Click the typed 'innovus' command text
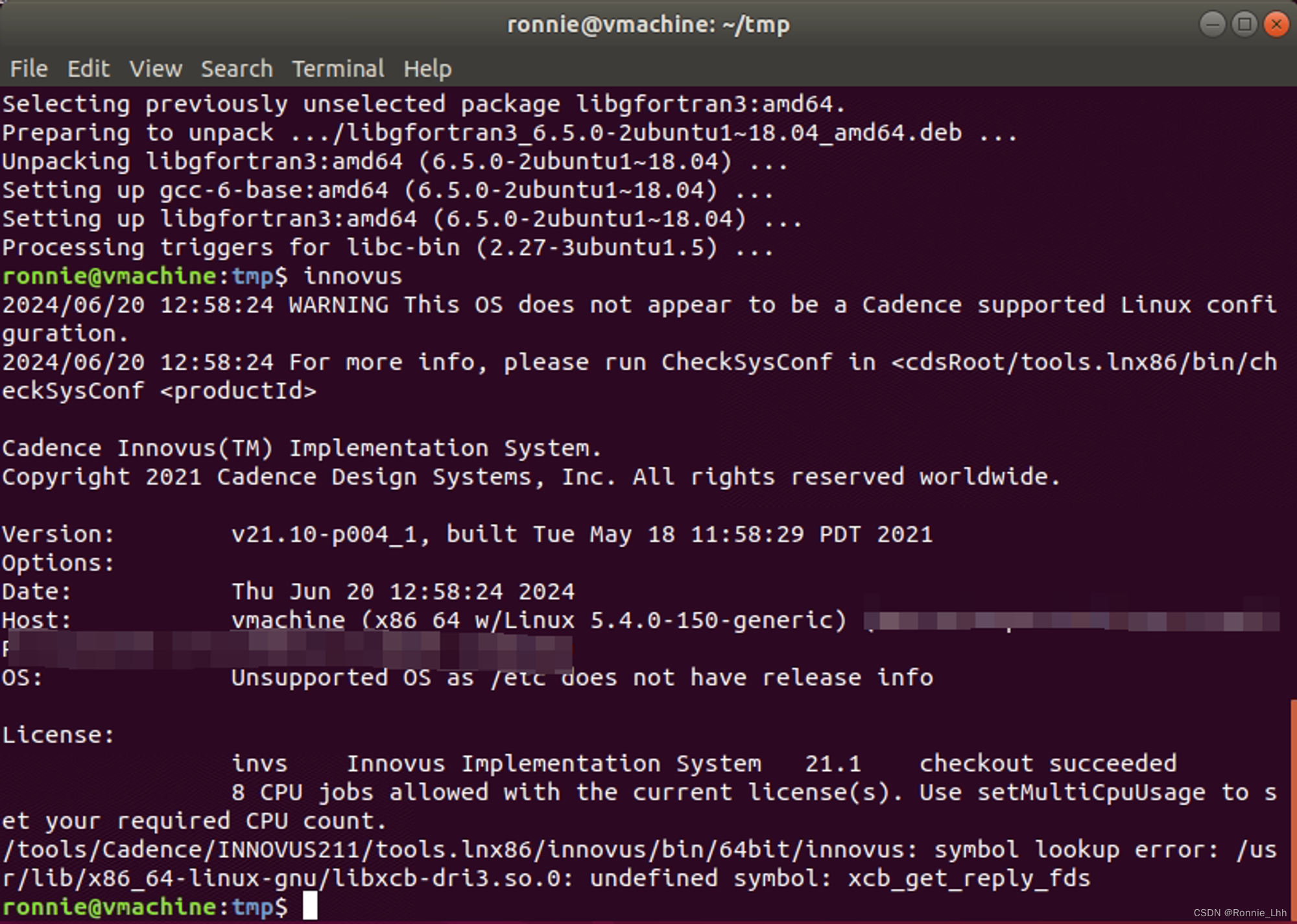Viewport: 1297px width, 924px height. 353,276
